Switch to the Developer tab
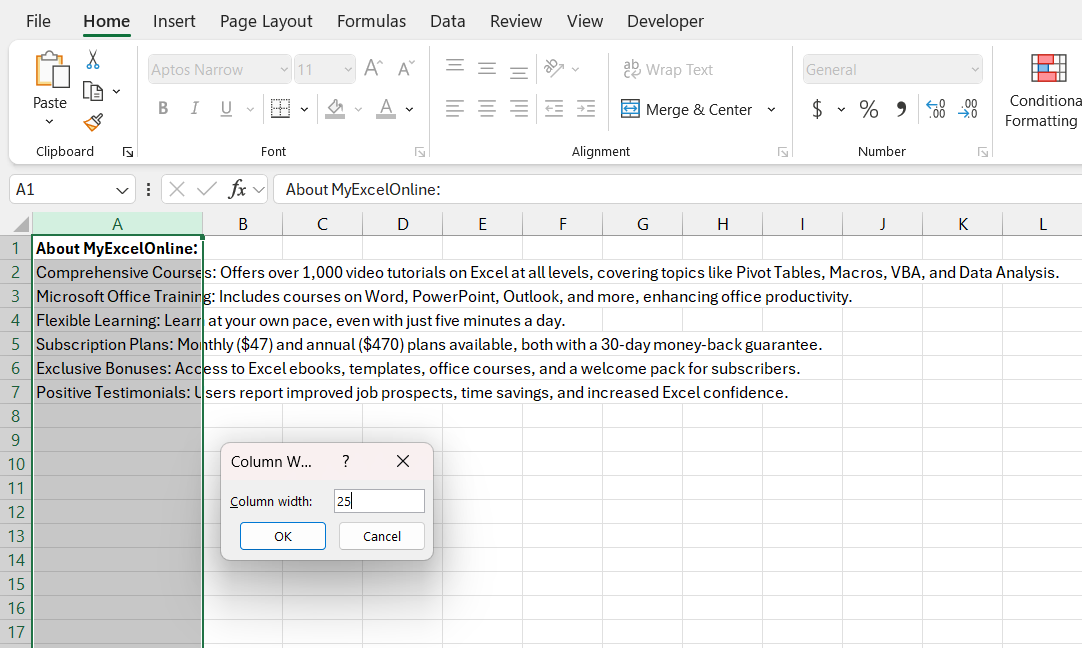The height and width of the screenshot is (648, 1082). pos(665,21)
